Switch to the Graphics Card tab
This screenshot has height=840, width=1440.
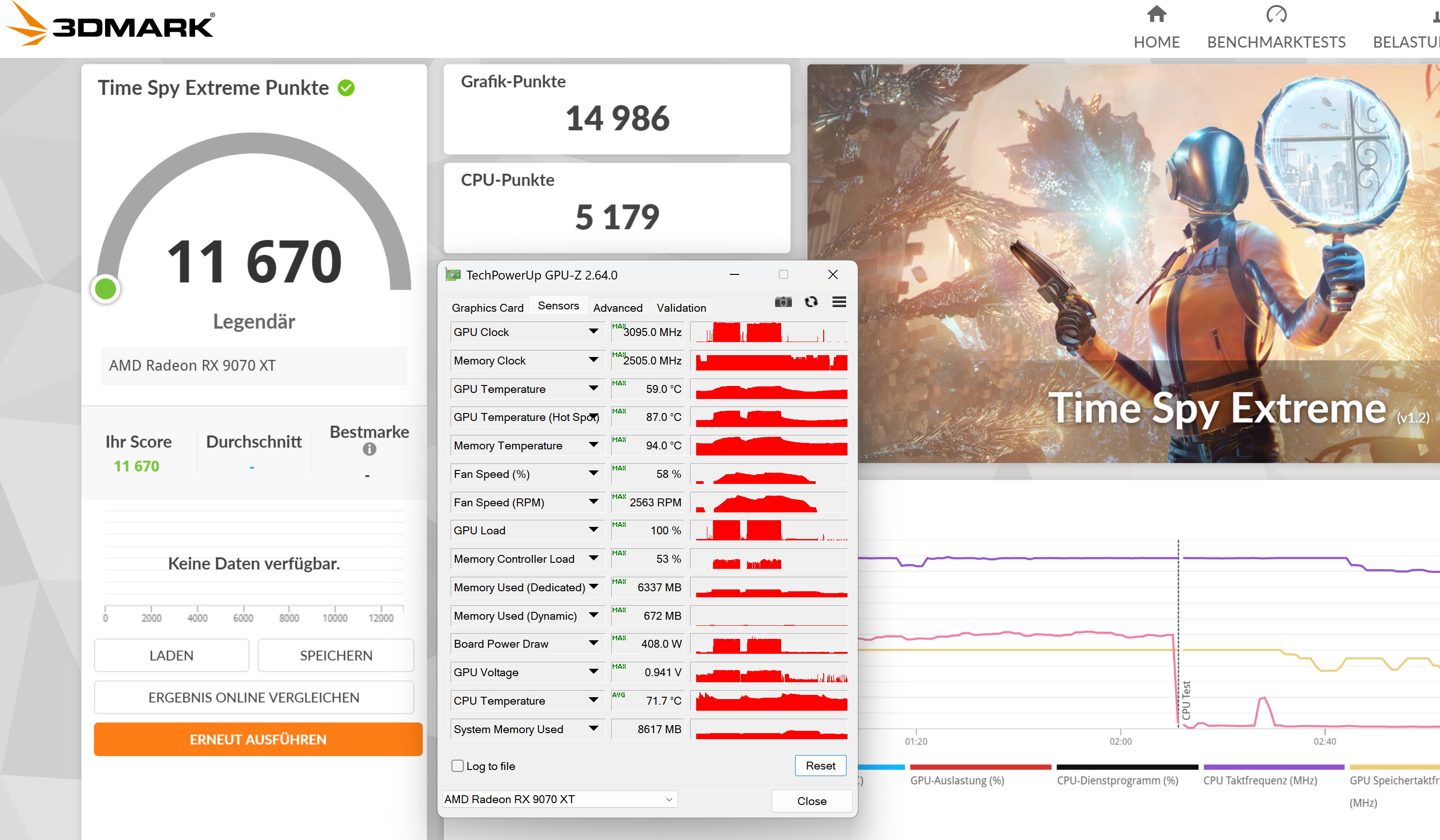click(x=487, y=308)
